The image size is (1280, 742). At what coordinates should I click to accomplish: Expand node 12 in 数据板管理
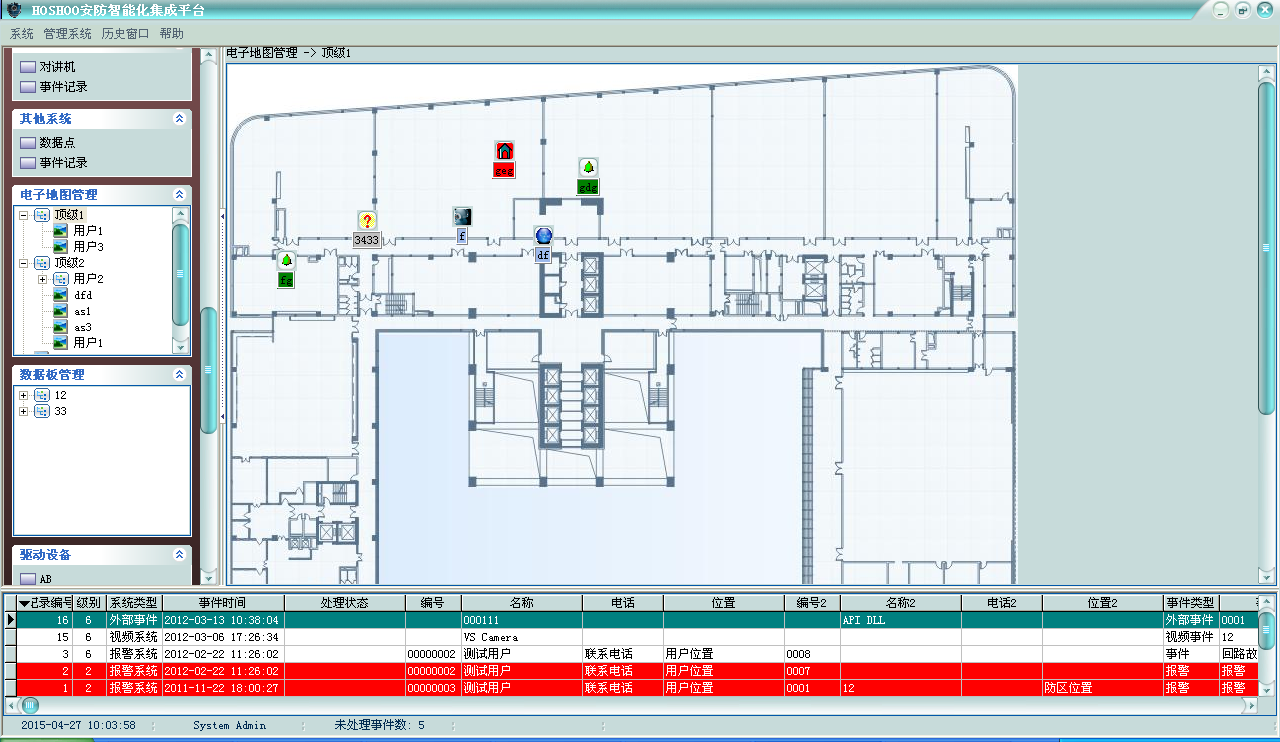click(x=24, y=395)
